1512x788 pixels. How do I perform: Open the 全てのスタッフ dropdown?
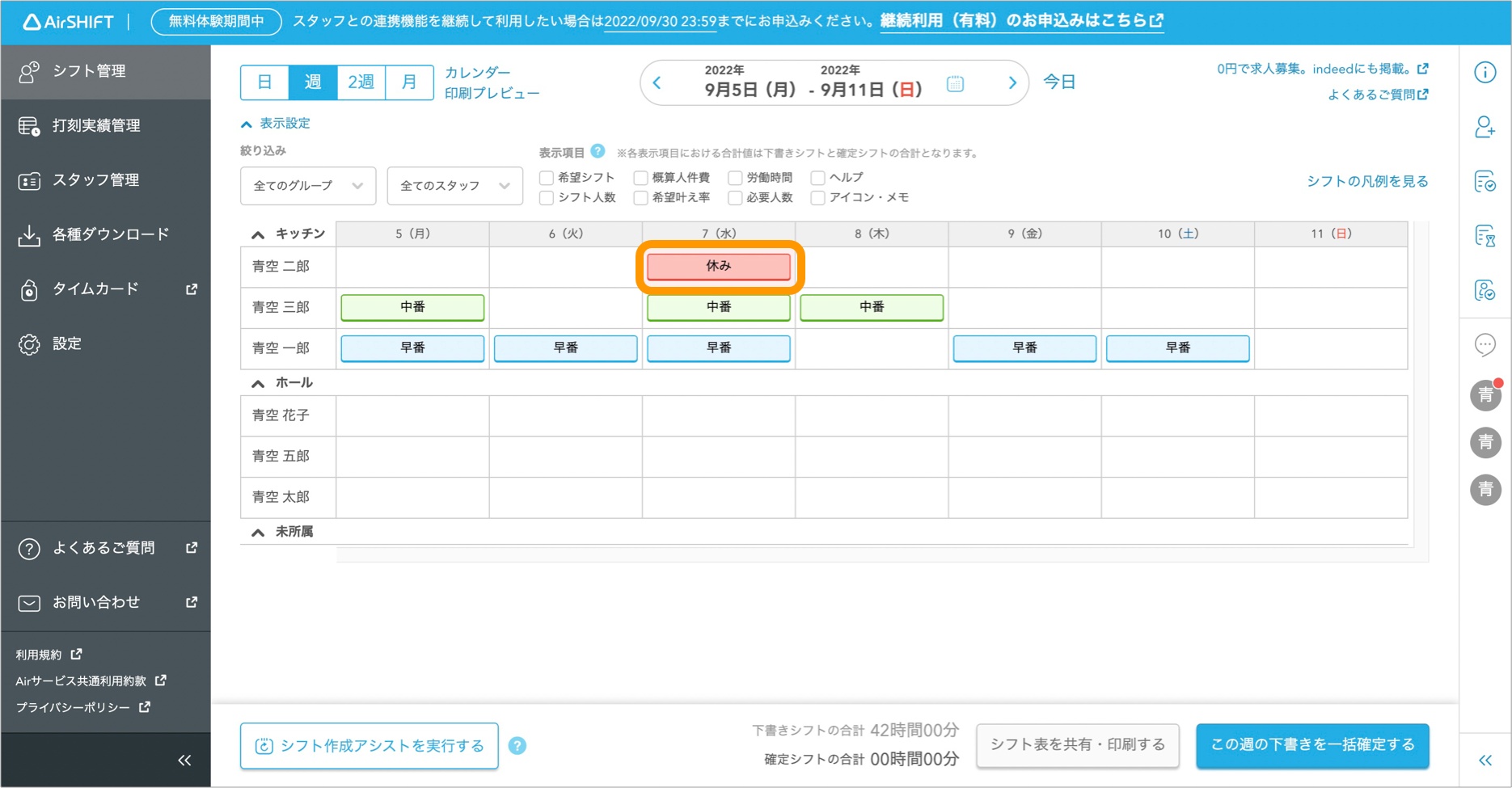tap(454, 186)
